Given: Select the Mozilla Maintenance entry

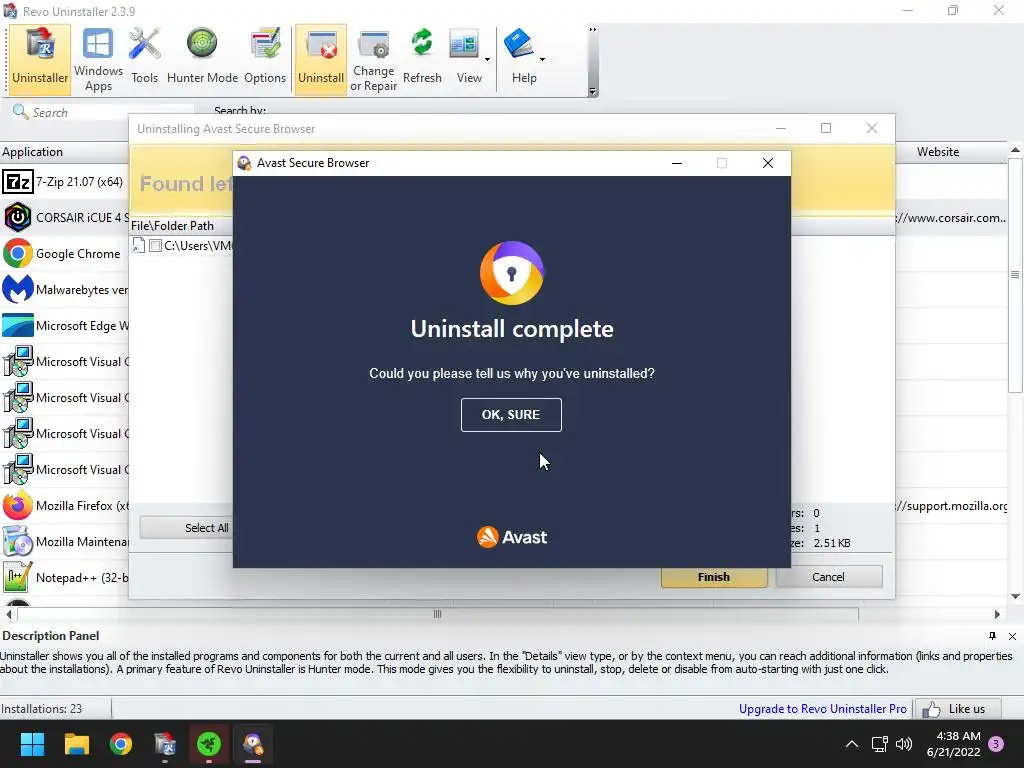Looking at the screenshot, I should (x=65, y=541).
